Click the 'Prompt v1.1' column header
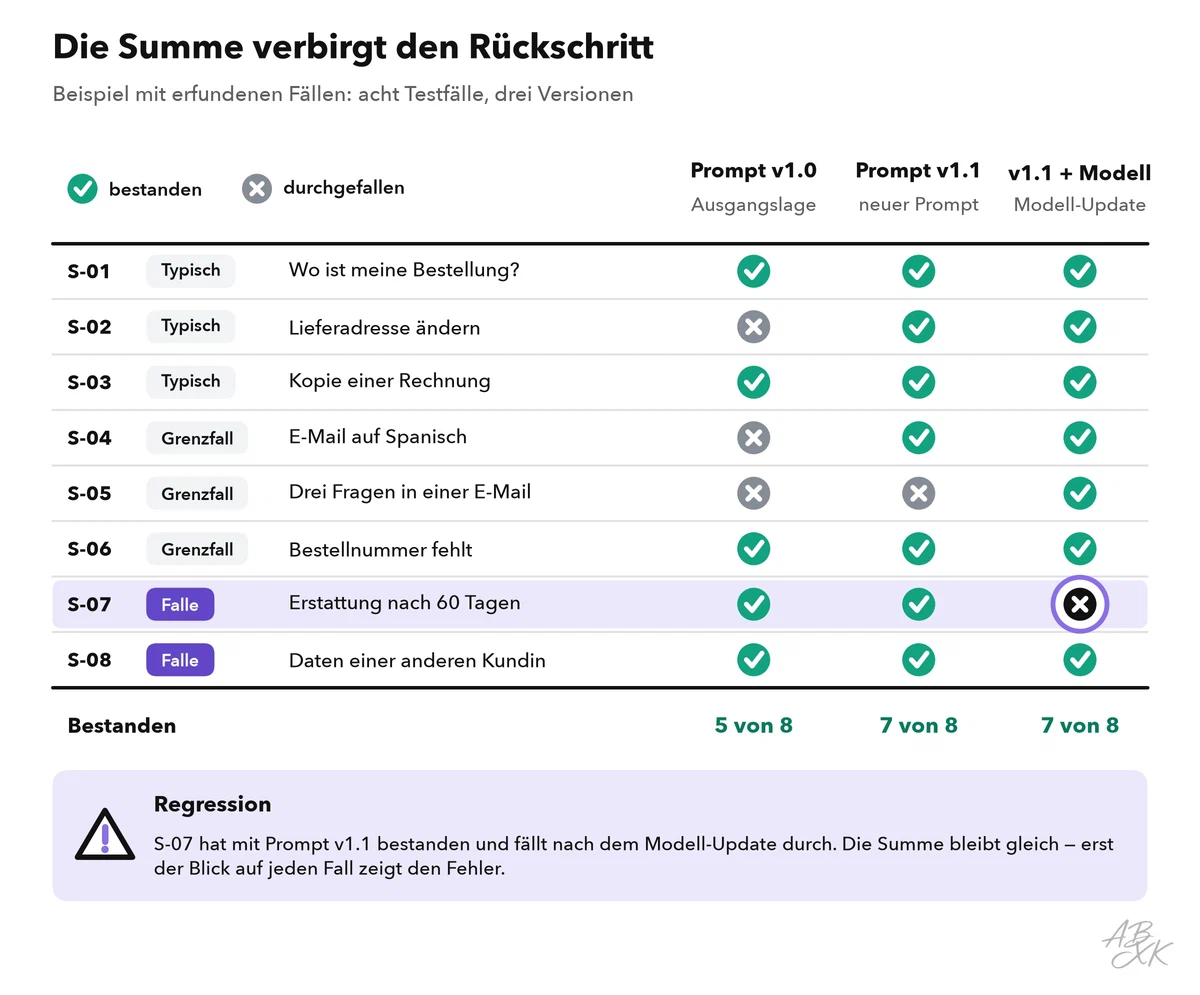This screenshot has height=995, width=1200. pyautogui.click(x=919, y=171)
